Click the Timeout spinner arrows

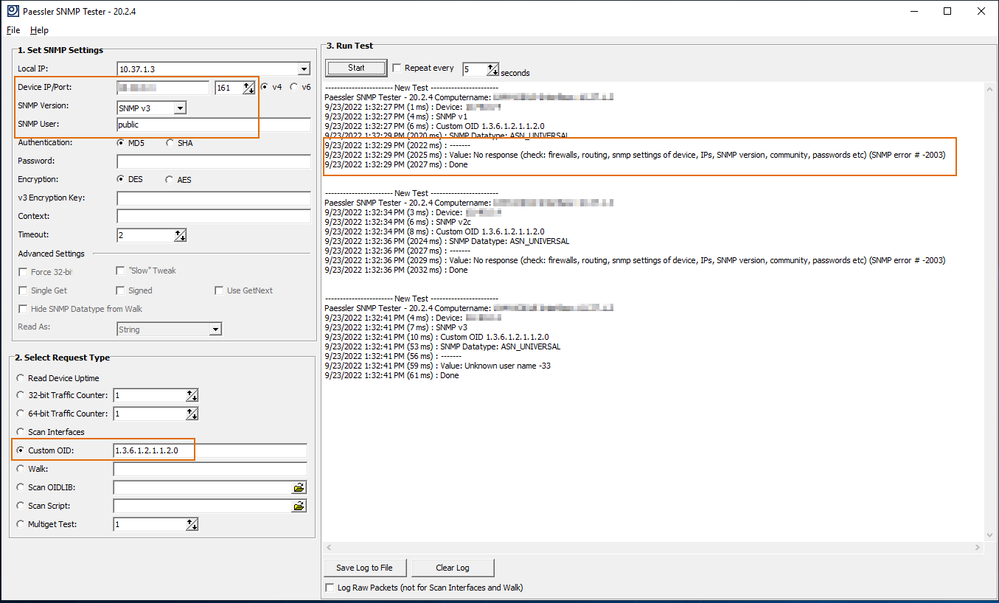[180, 235]
